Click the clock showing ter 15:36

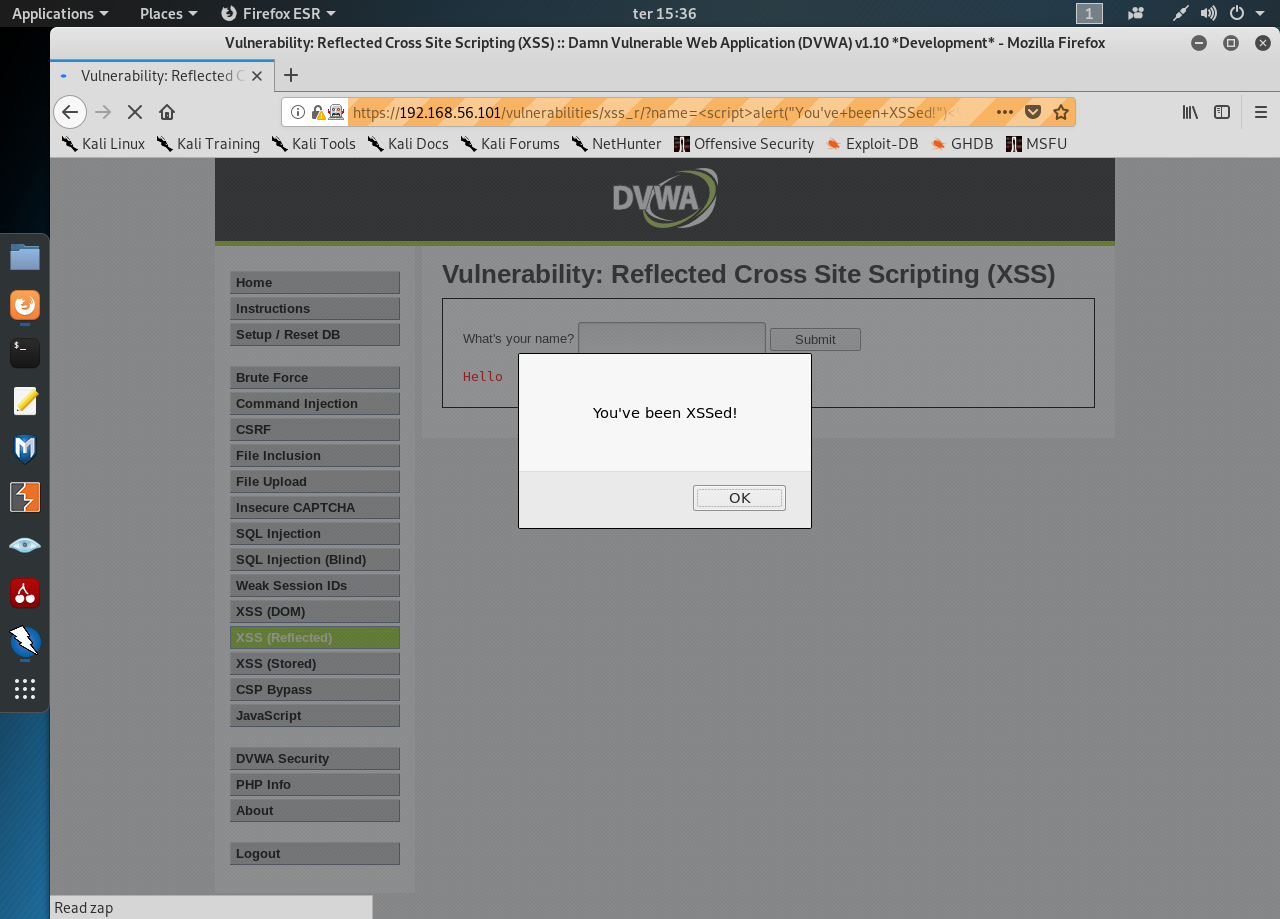(x=665, y=13)
